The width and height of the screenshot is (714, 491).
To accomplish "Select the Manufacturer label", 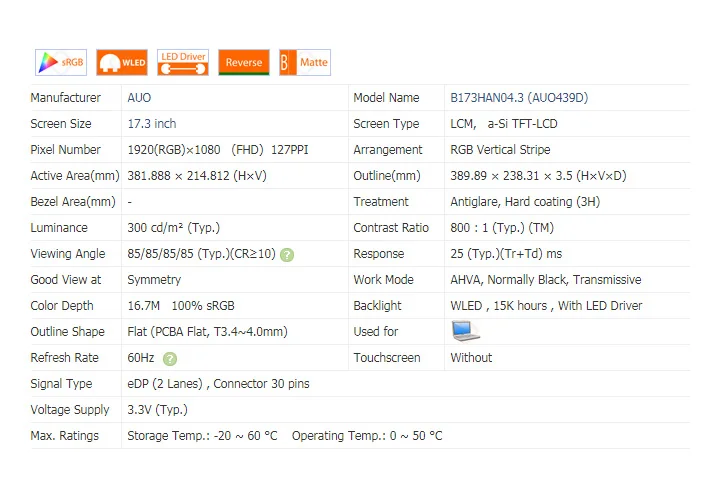I will [66, 98].
